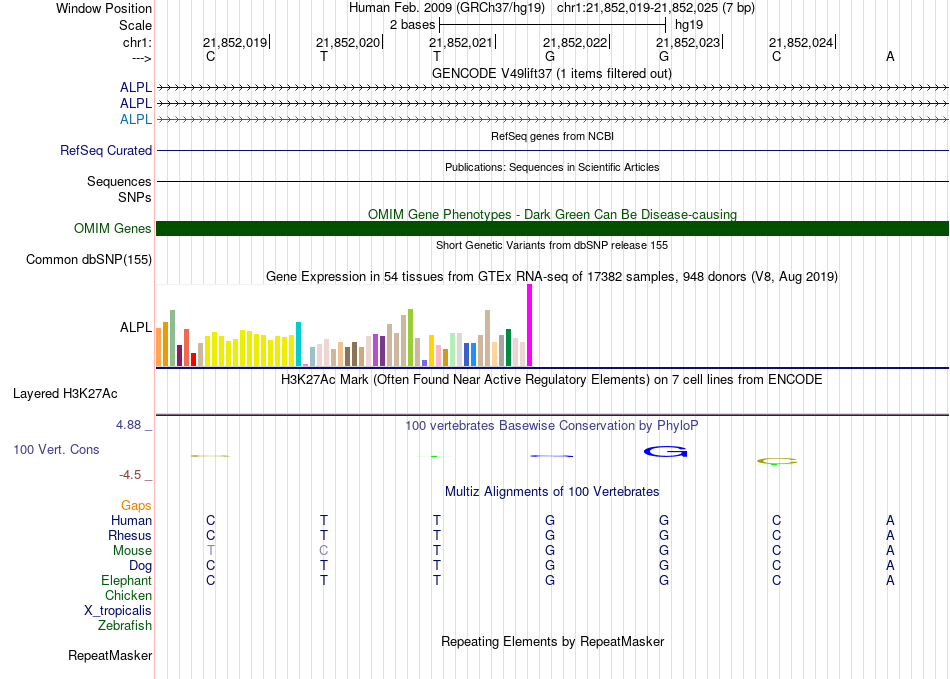The image size is (950, 679).
Task: Click the Common dbSNP(155) label
Action: click(x=88, y=259)
